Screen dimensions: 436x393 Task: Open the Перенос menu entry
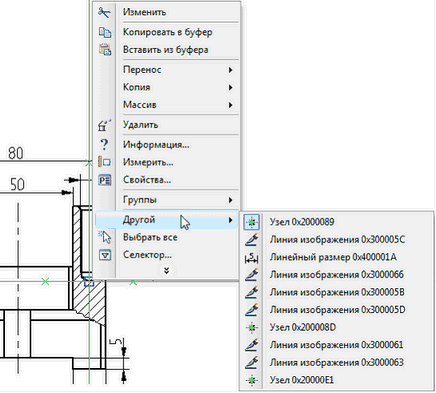click(166, 70)
